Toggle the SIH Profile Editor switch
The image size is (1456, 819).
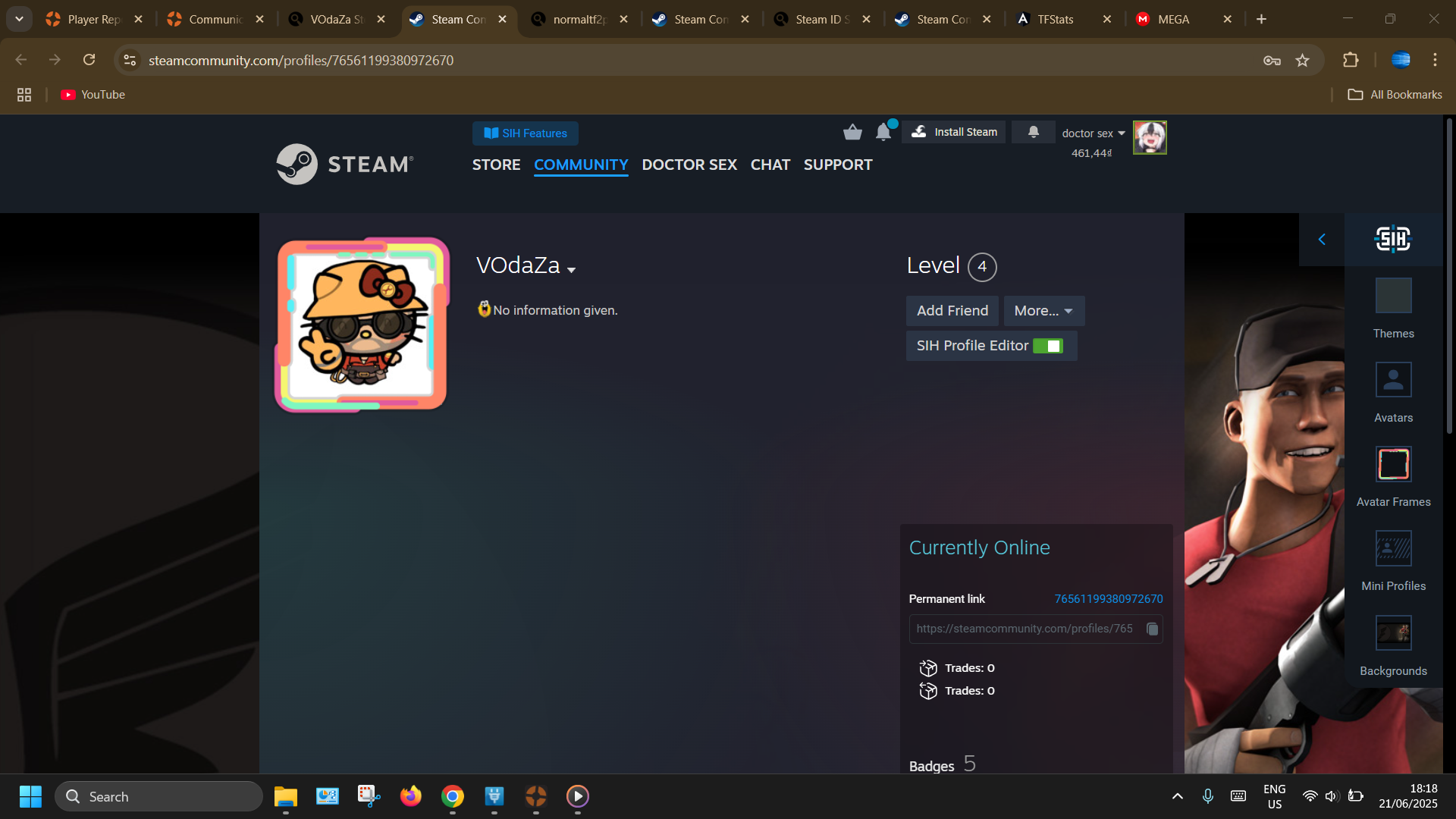[x=1047, y=346]
